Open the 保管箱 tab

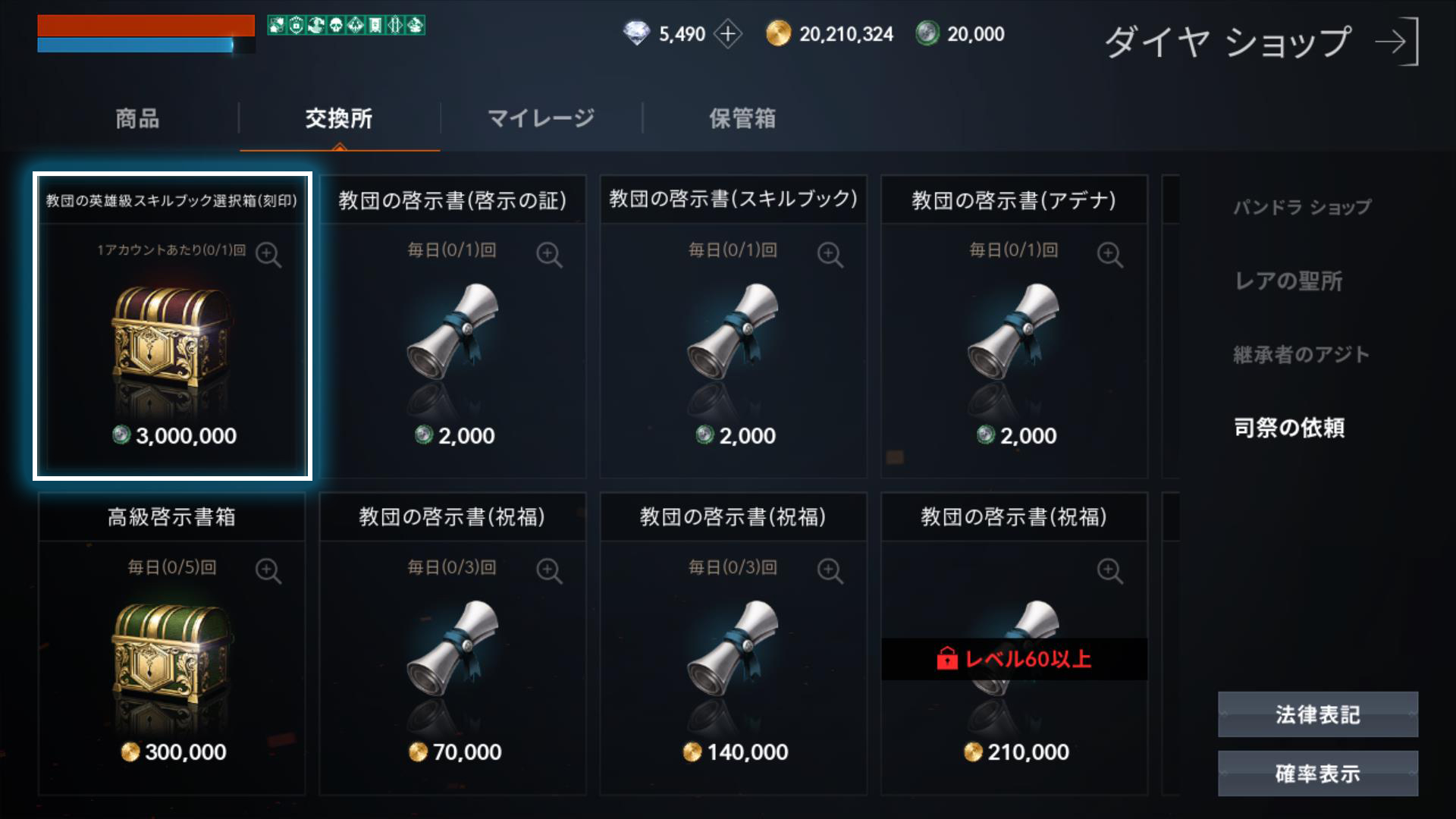coord(742,118)
